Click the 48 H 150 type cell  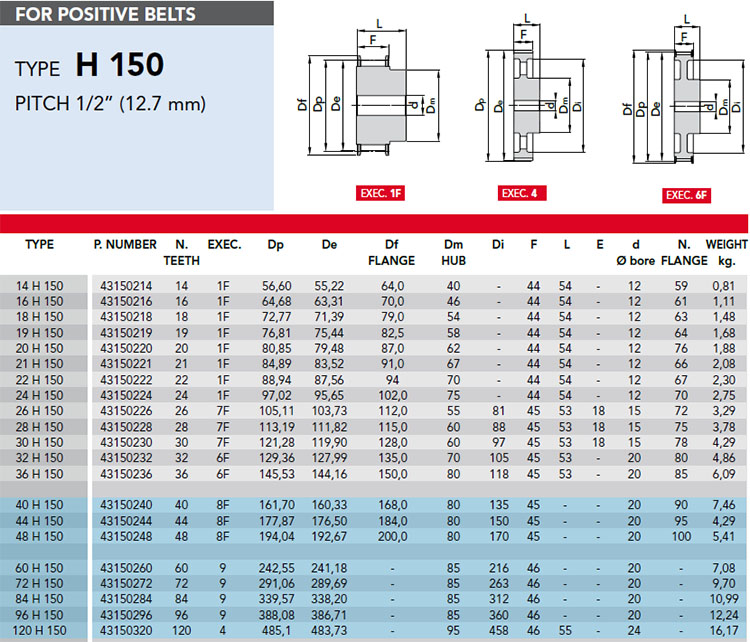[40, 536]
